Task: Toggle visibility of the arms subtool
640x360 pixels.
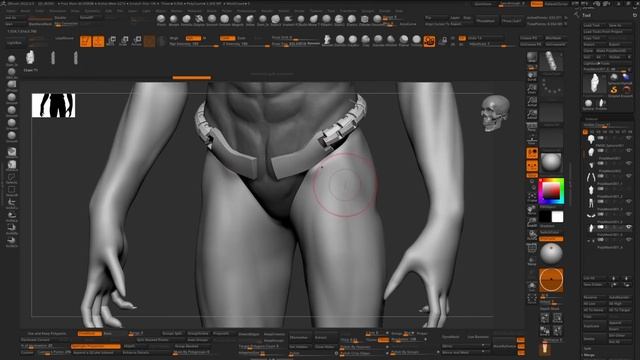Action: 629,176
